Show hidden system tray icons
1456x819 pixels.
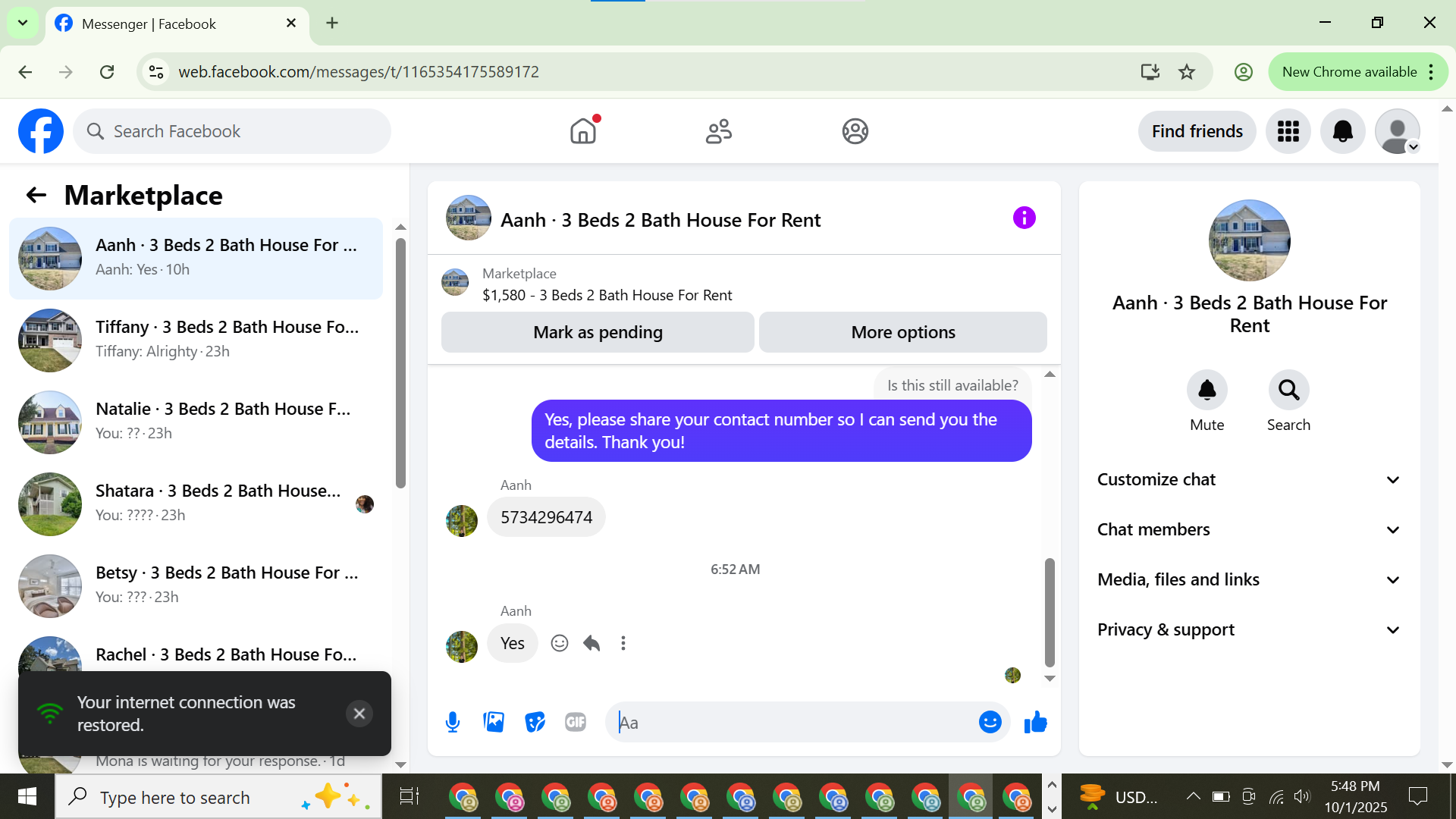pyautogui.click(x=1193, y=797)
